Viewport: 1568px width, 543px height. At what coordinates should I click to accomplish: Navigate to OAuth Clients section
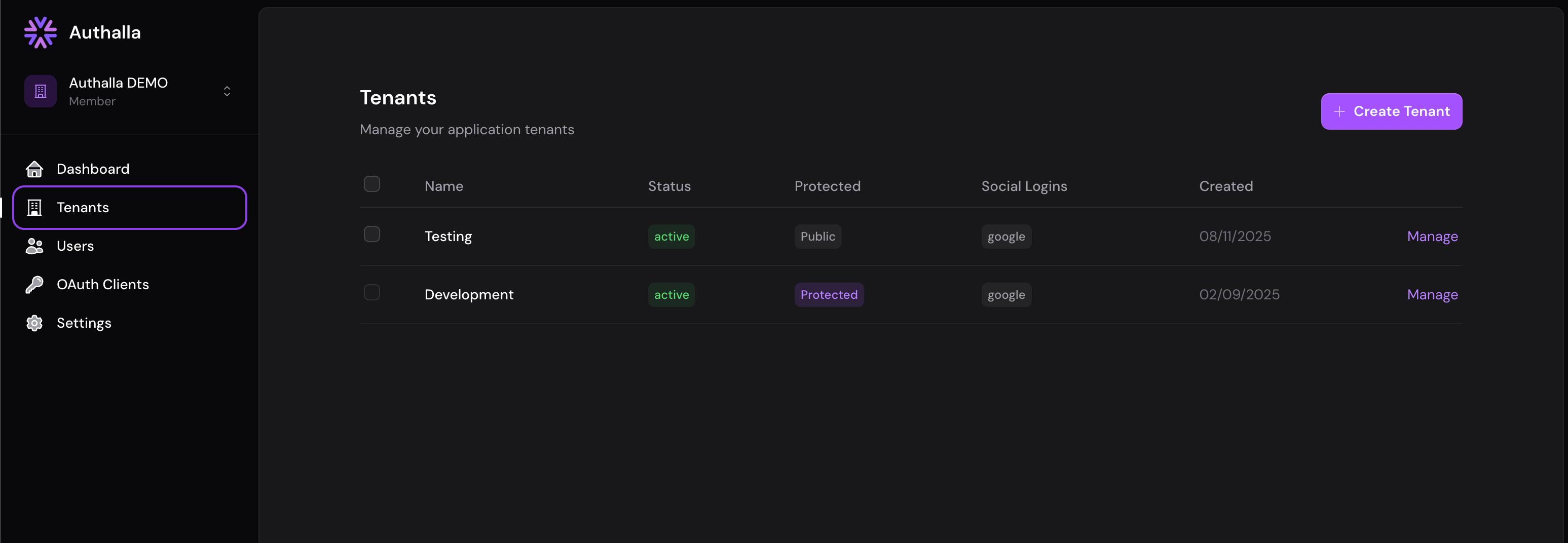click(103, 284)
